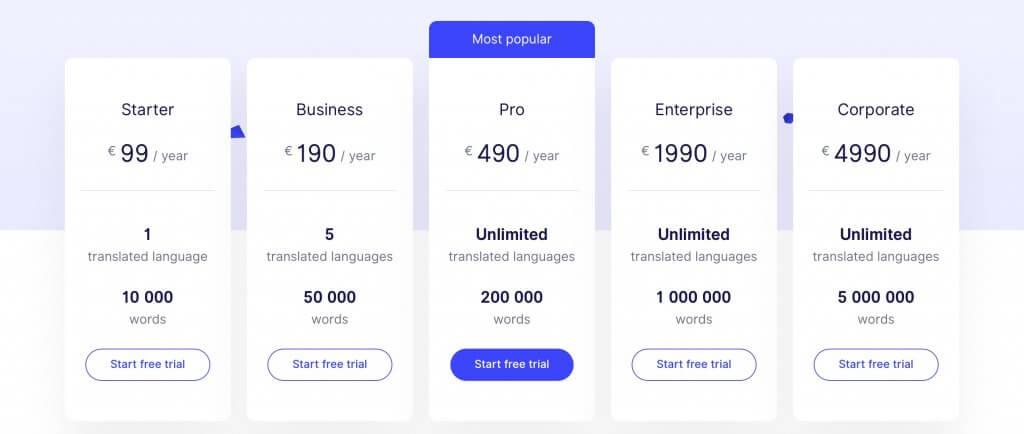The height and width of the screenshot is (434, 1024).
Task: Click the 5 000 000 words figure
Action: pos(875,297)
